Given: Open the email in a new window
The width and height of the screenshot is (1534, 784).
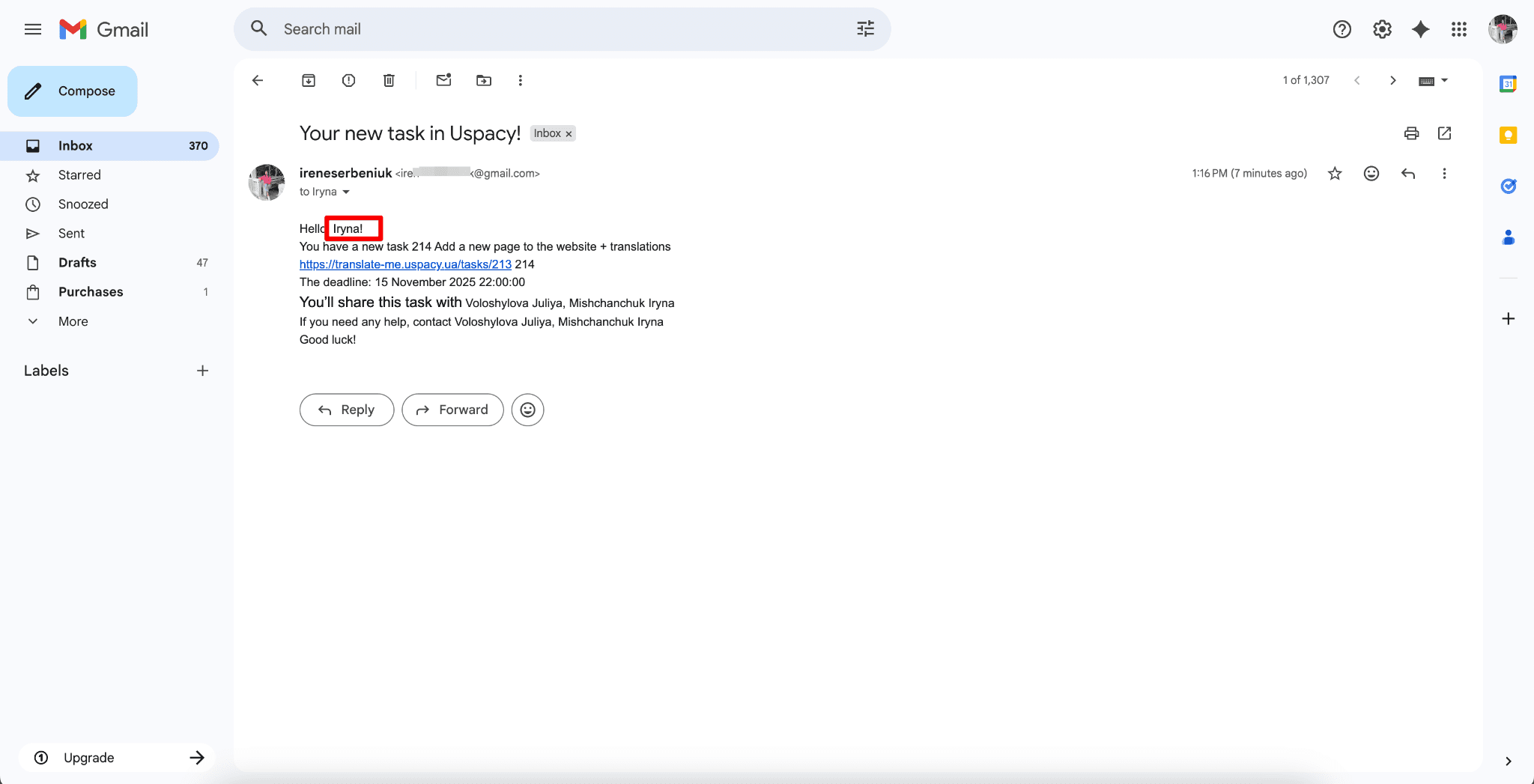Looking at the screenshot, I should coord(1445,133).
